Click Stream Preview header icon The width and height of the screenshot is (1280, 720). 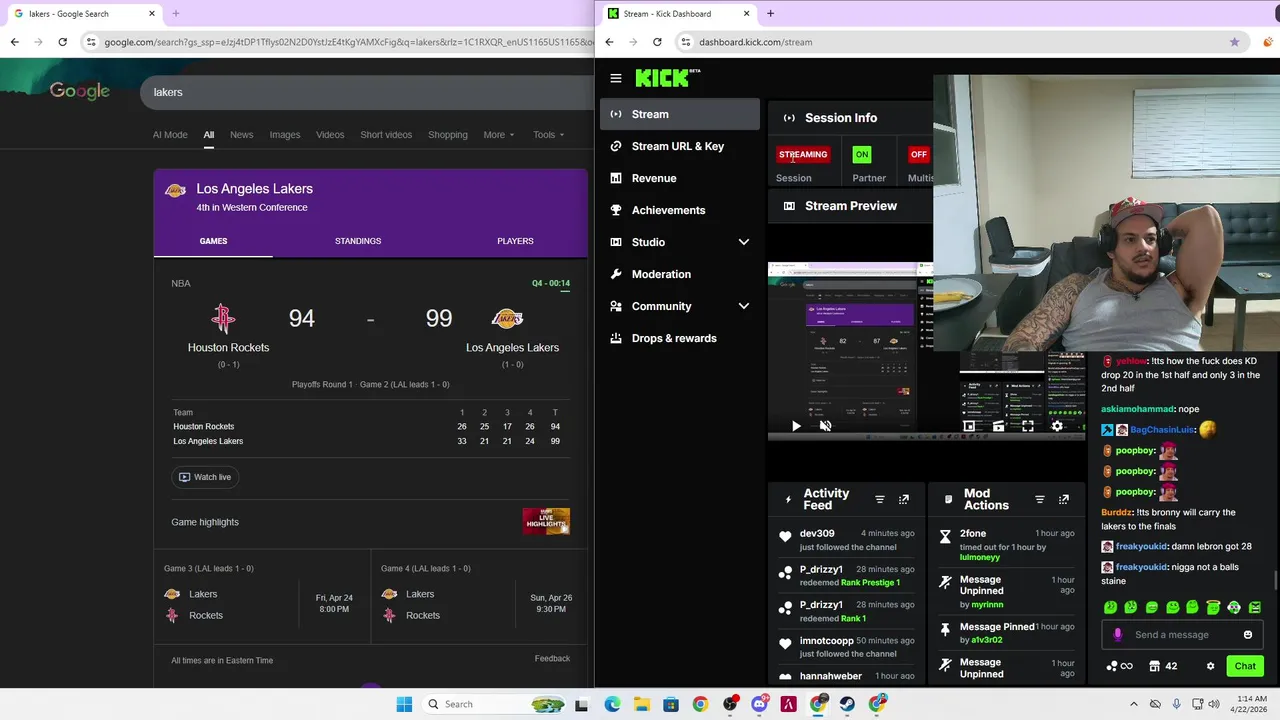tap(789, 206)
